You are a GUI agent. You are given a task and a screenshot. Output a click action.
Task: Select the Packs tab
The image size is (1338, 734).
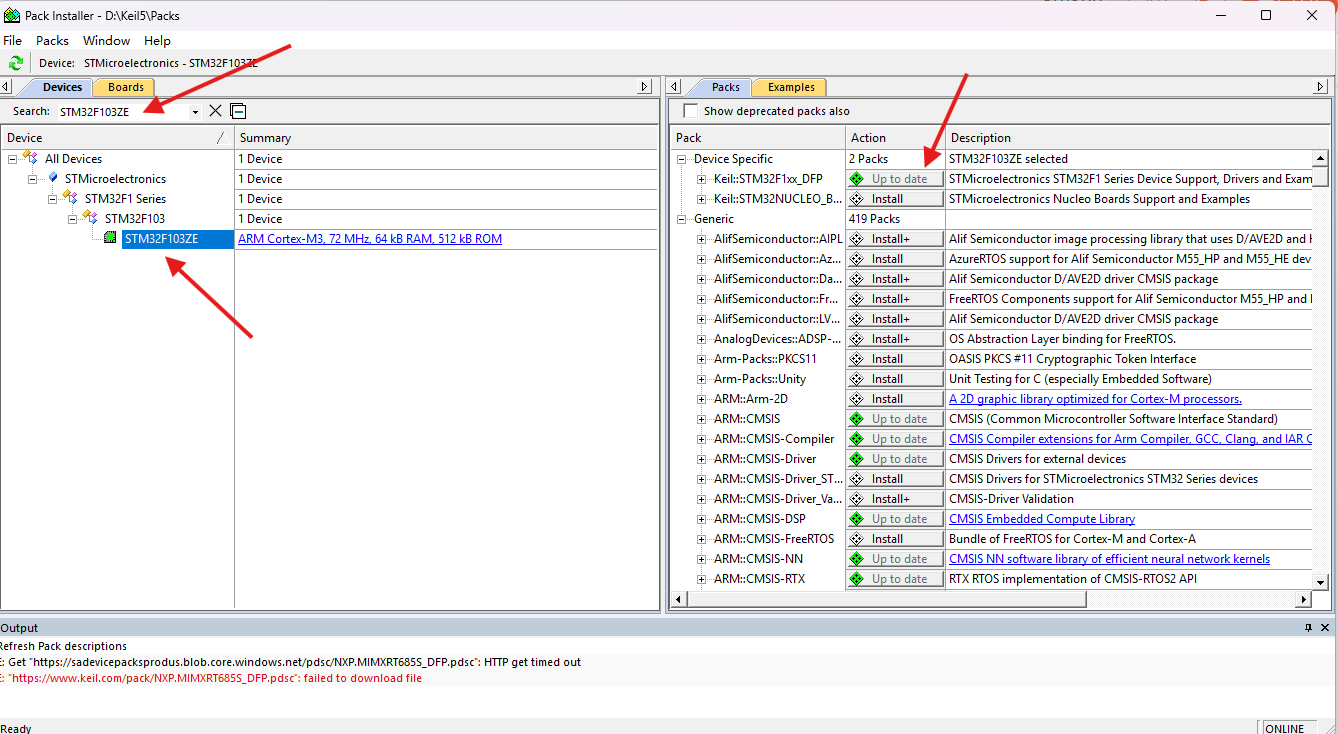725,87
